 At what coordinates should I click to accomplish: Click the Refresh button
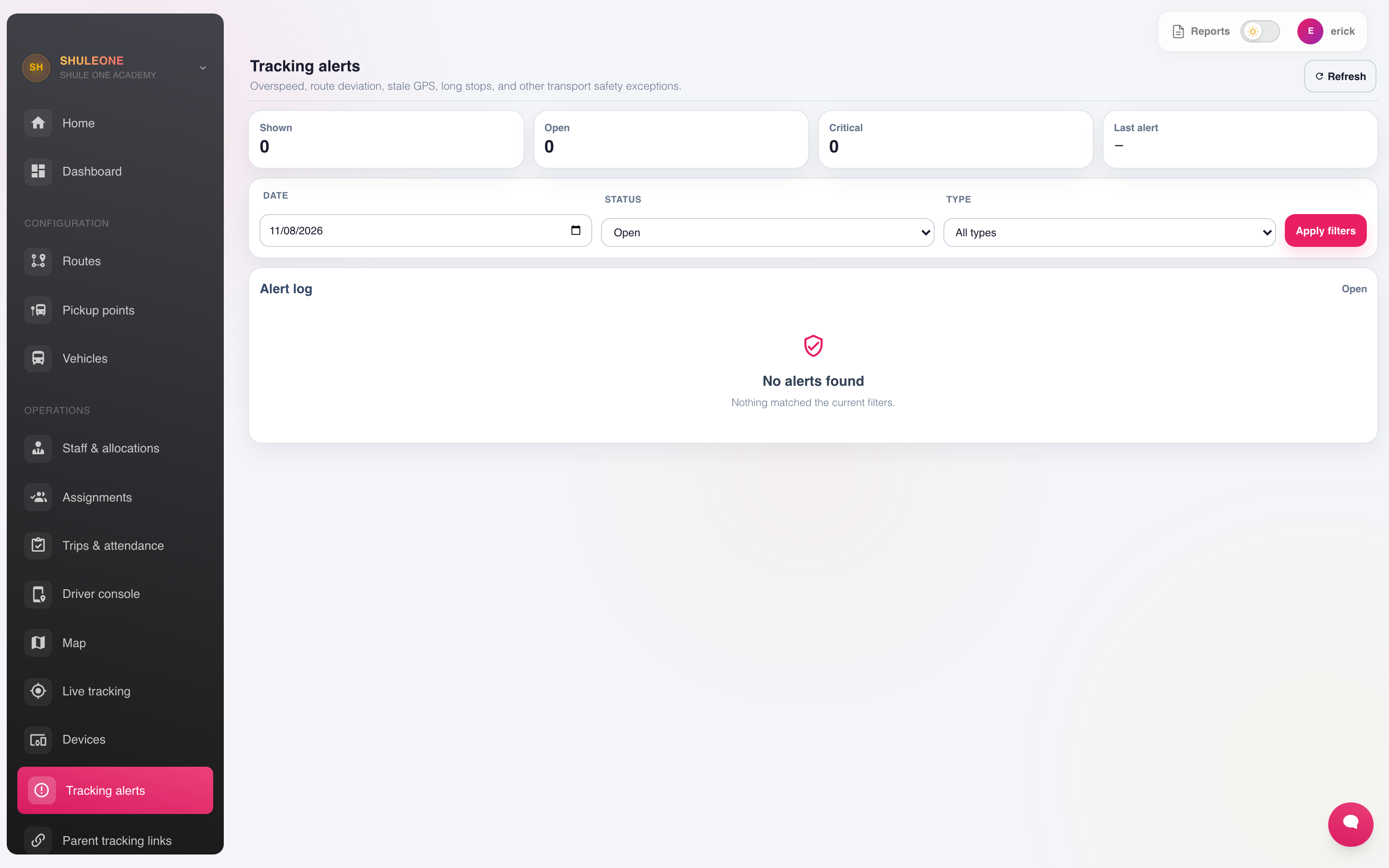pos(1340,76)
